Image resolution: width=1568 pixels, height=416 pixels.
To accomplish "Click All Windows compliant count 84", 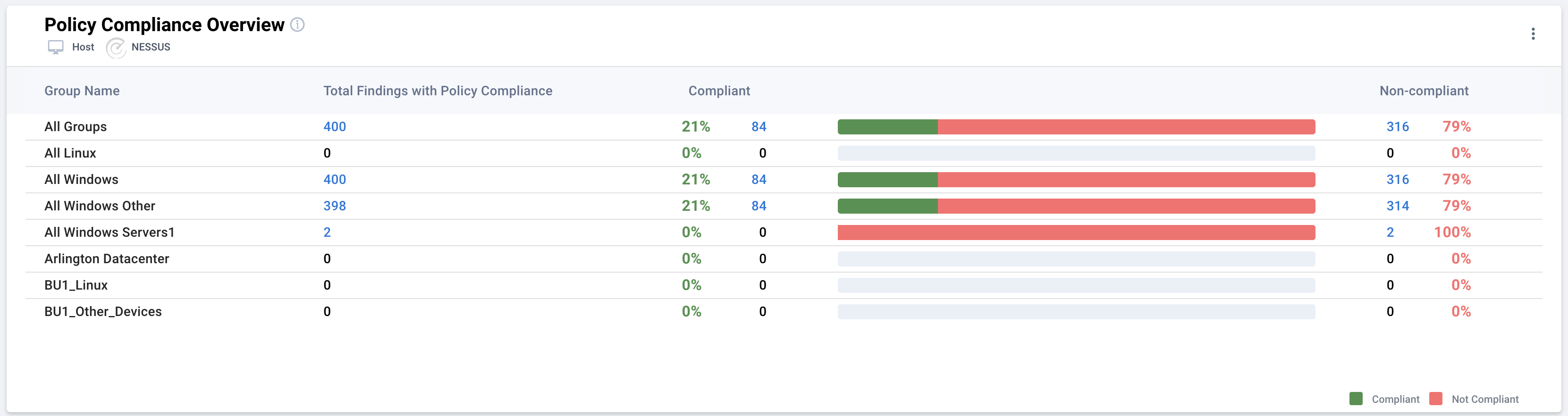I will pyautogui.click(x=759, y=179).
